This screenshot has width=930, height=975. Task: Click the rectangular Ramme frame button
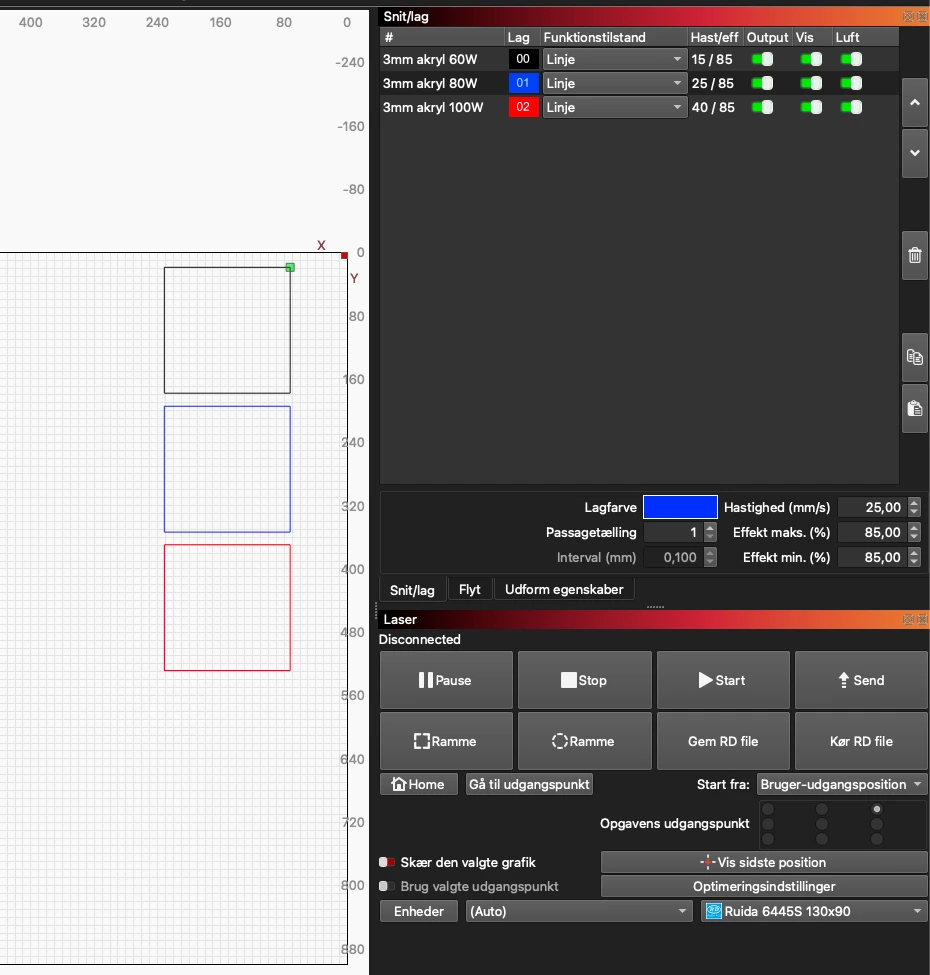(446, 741)
